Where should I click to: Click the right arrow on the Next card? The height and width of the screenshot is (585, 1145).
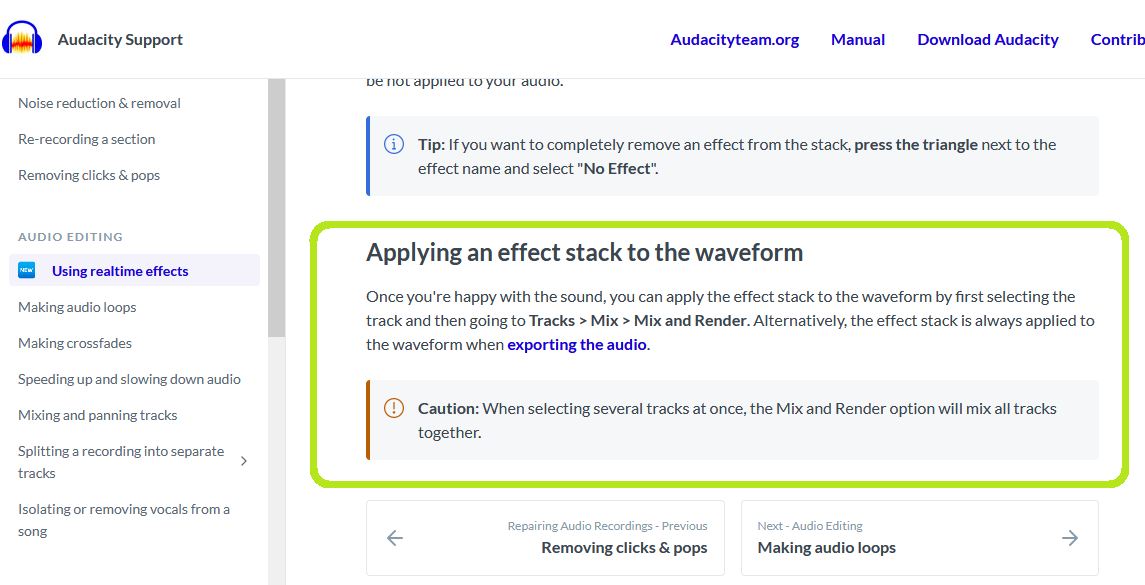coord(1070,538)
